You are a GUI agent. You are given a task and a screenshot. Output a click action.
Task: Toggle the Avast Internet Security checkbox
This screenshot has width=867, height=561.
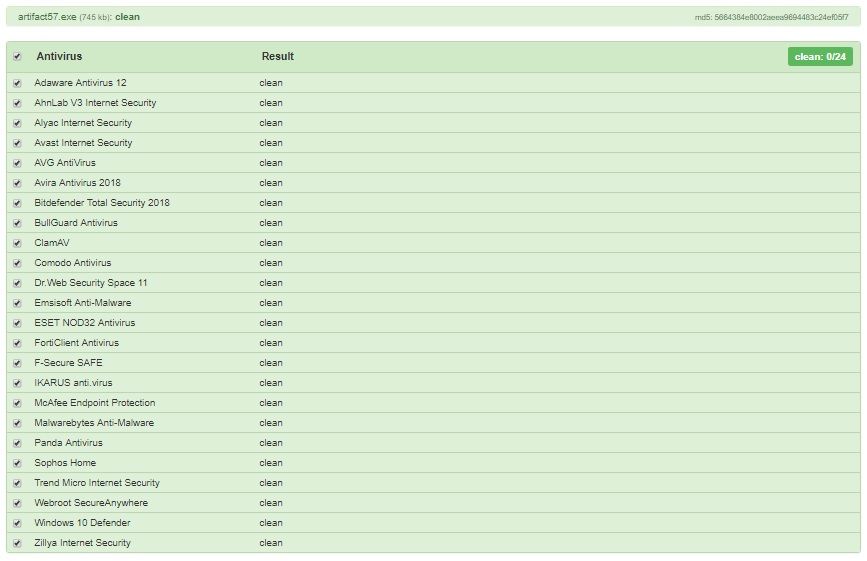17,143
